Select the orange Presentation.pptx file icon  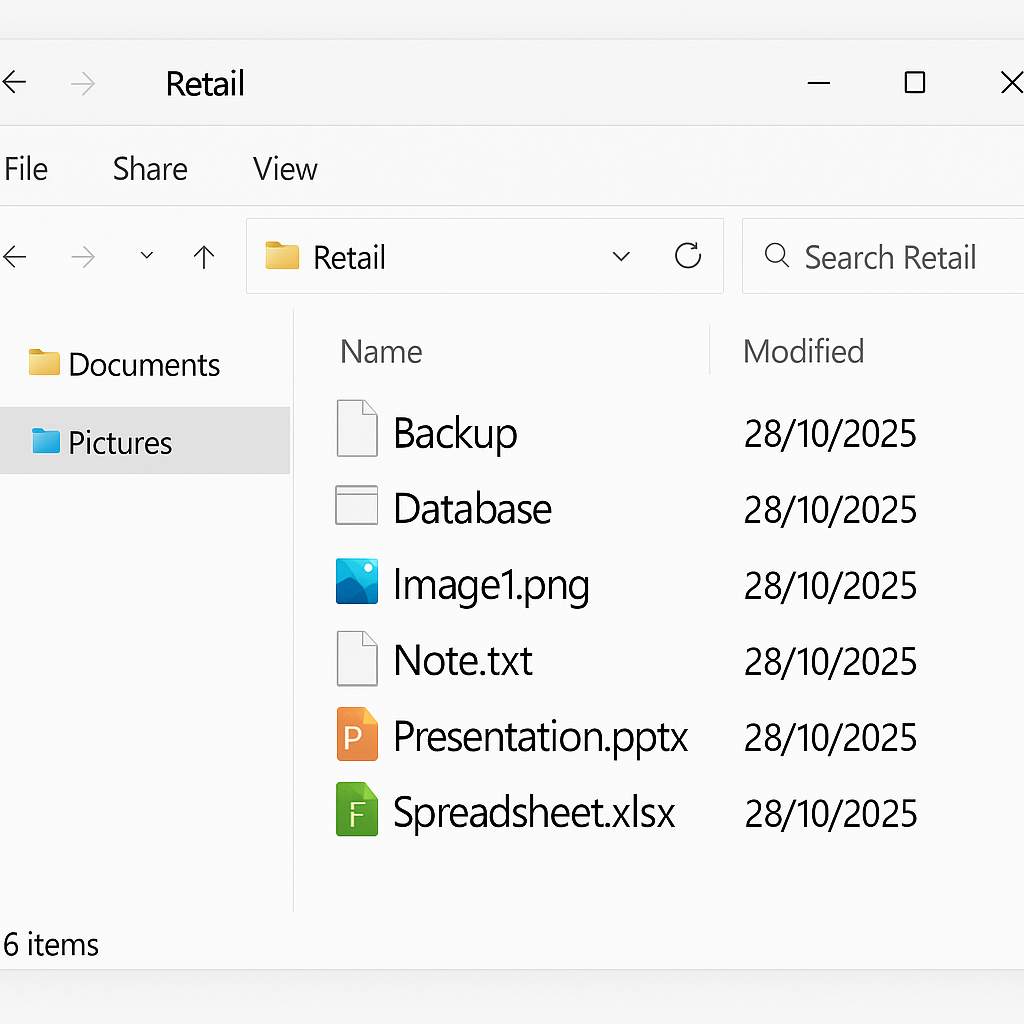point(357,735)
